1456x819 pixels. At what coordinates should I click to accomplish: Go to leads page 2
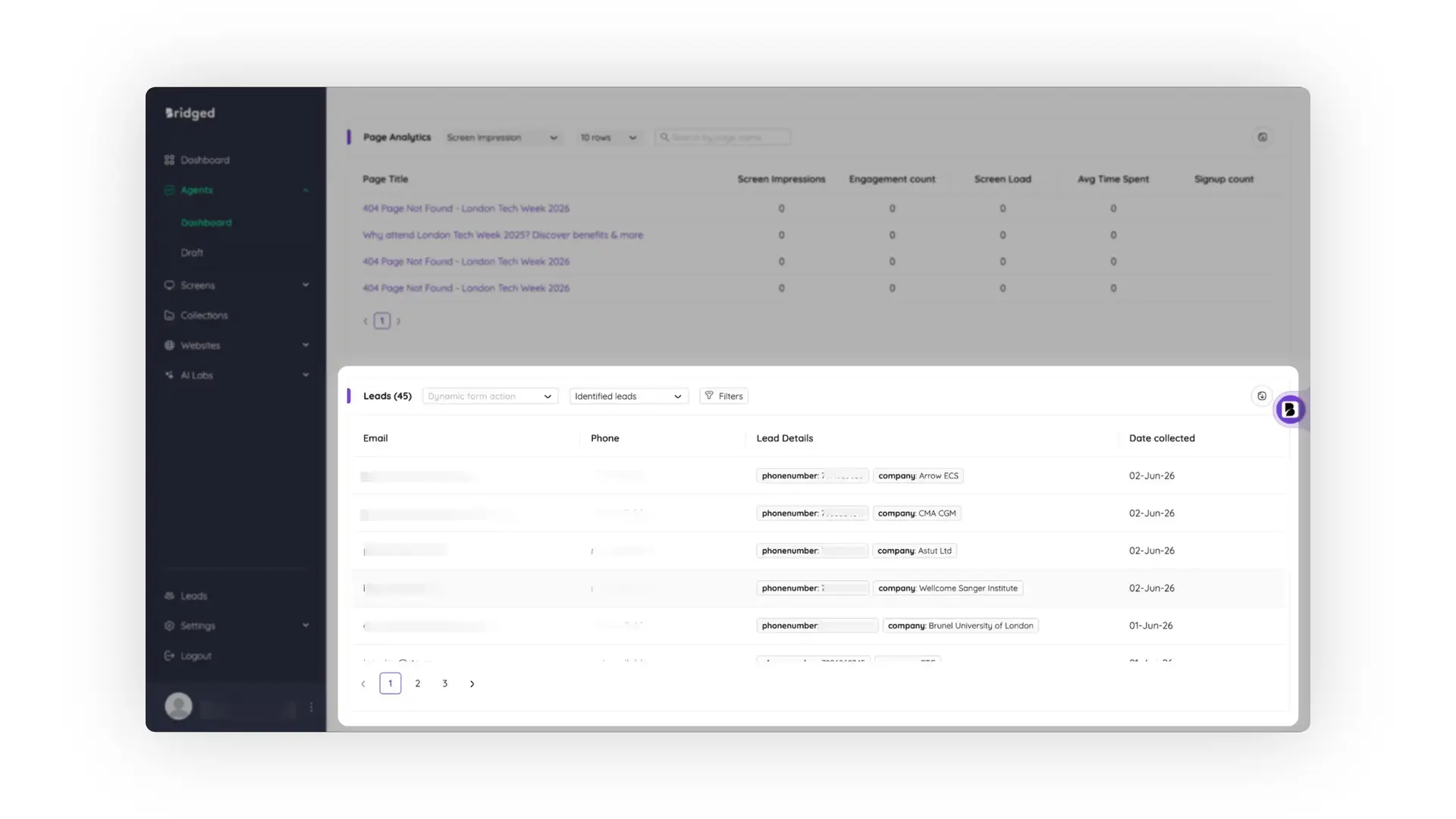pyautogui.click(x=418, y=683)
